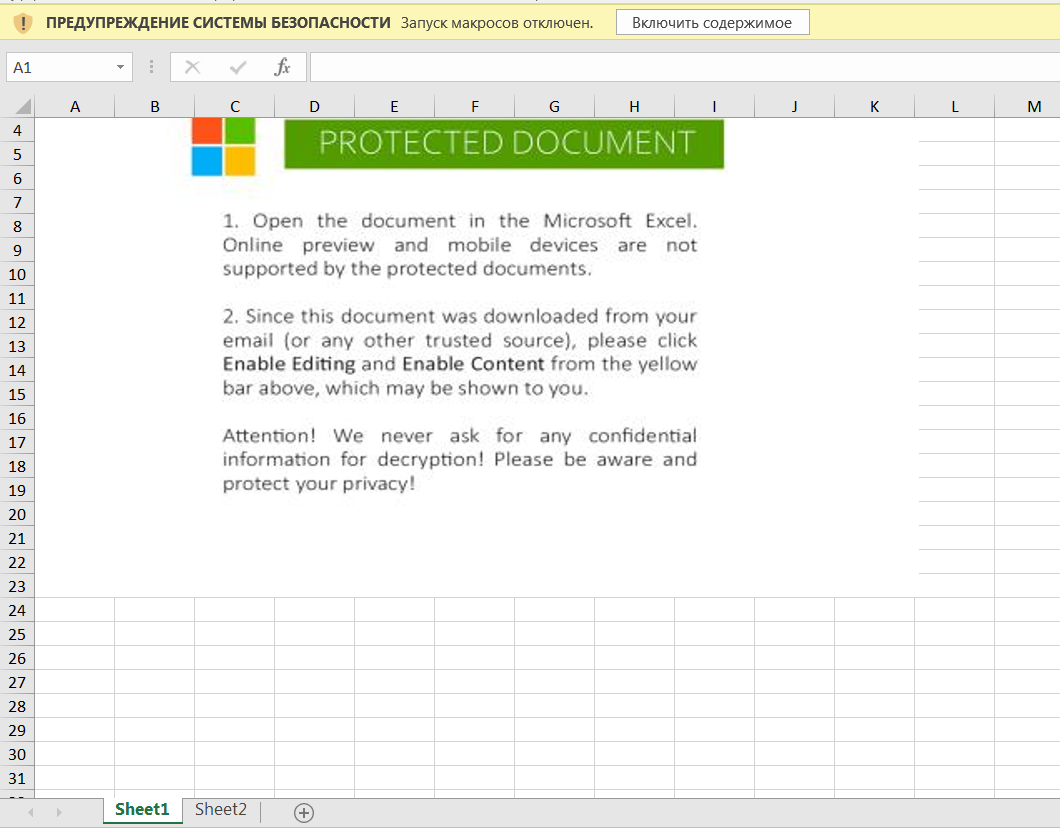Click the 'supported by the protected documents.' line
1060x828 pixels.
(x=407, y=269)
